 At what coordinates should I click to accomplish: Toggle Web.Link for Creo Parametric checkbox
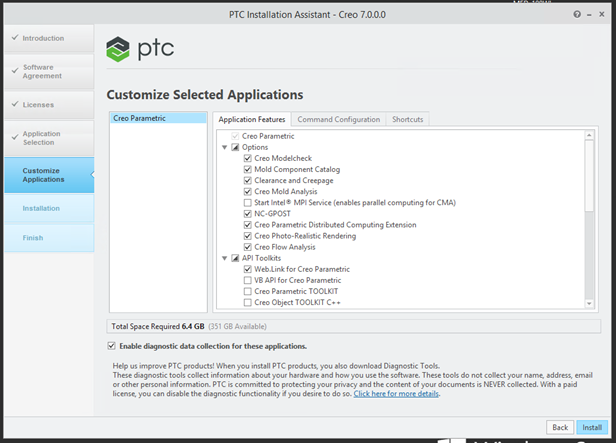(x=248, y=269)
